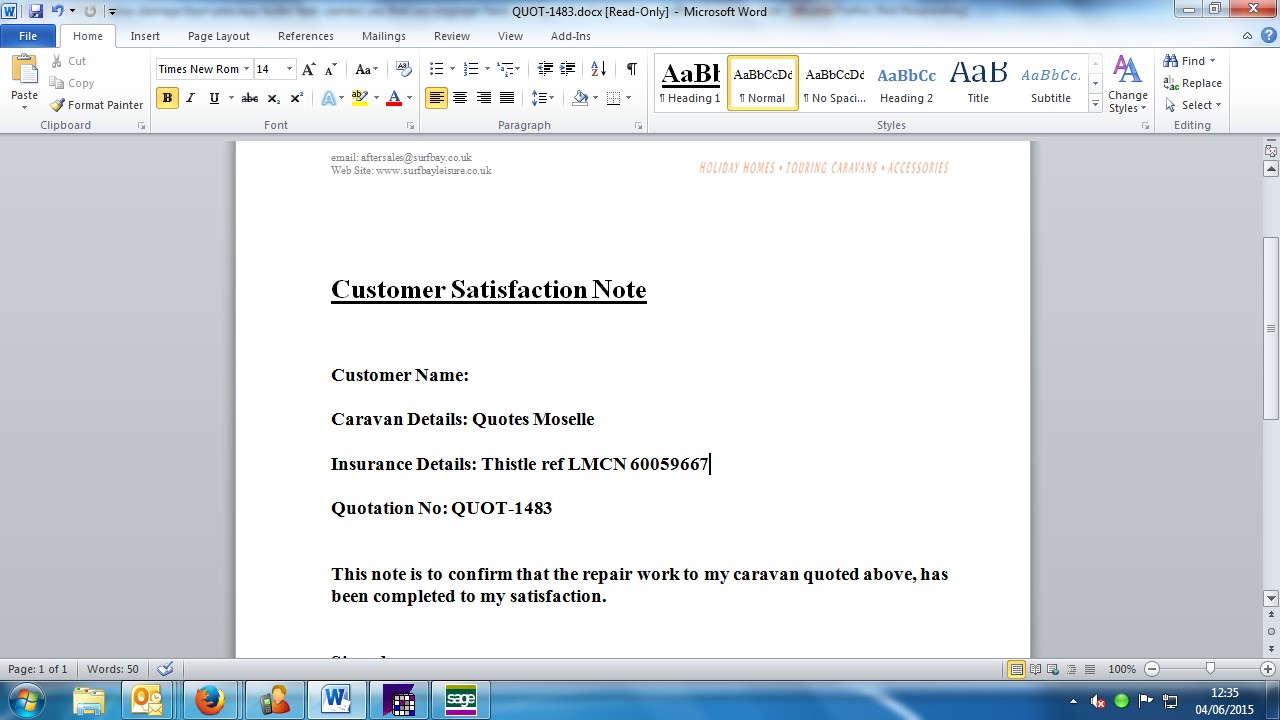Increase the paragraph indent

point(567,69)
